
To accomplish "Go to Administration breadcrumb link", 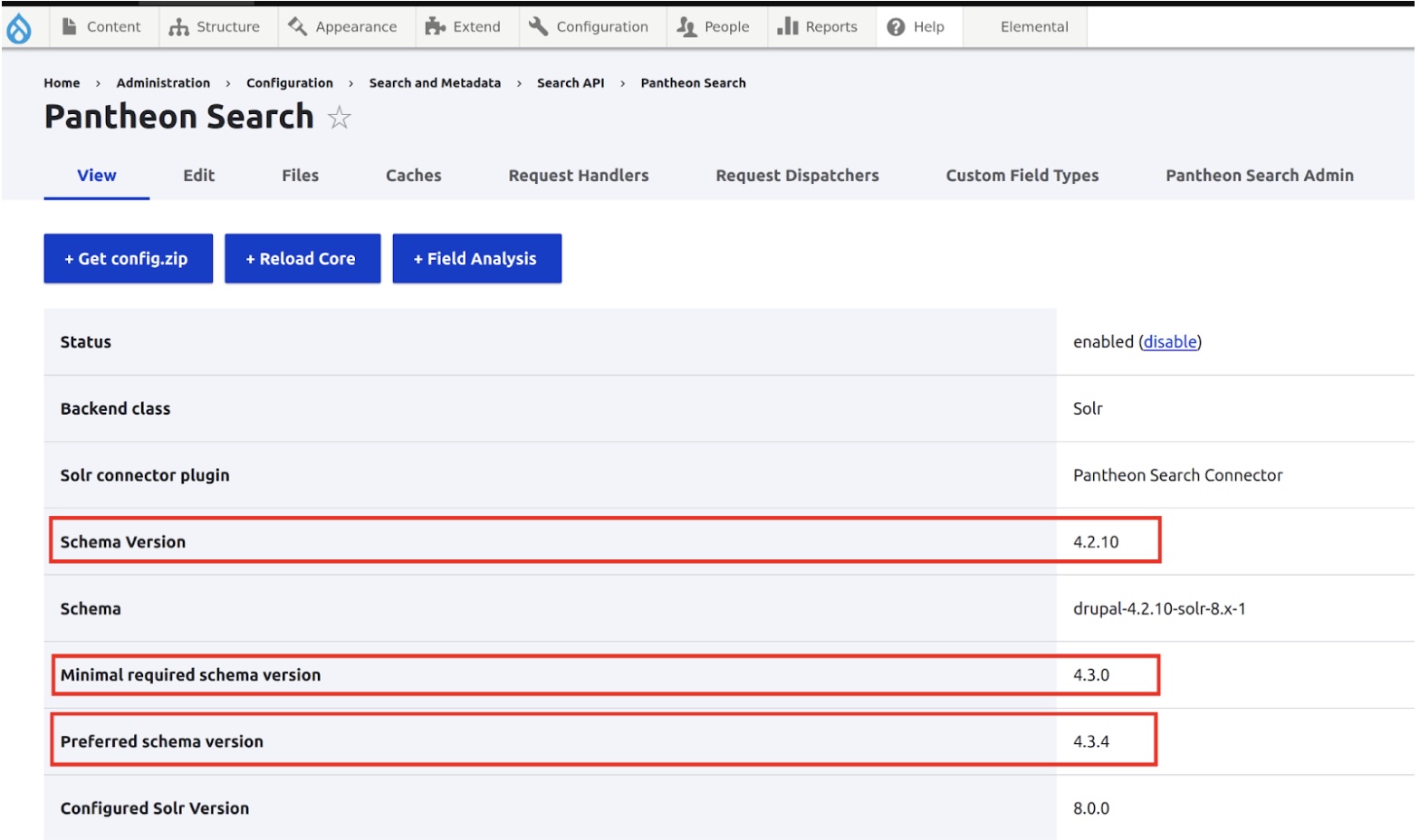I will (163, 83).
